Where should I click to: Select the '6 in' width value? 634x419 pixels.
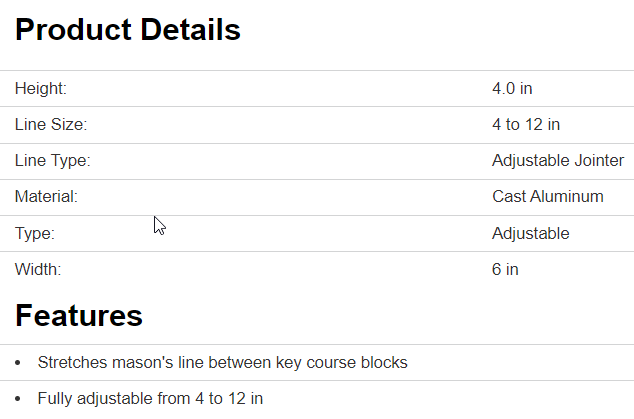[x=505, y=270]
